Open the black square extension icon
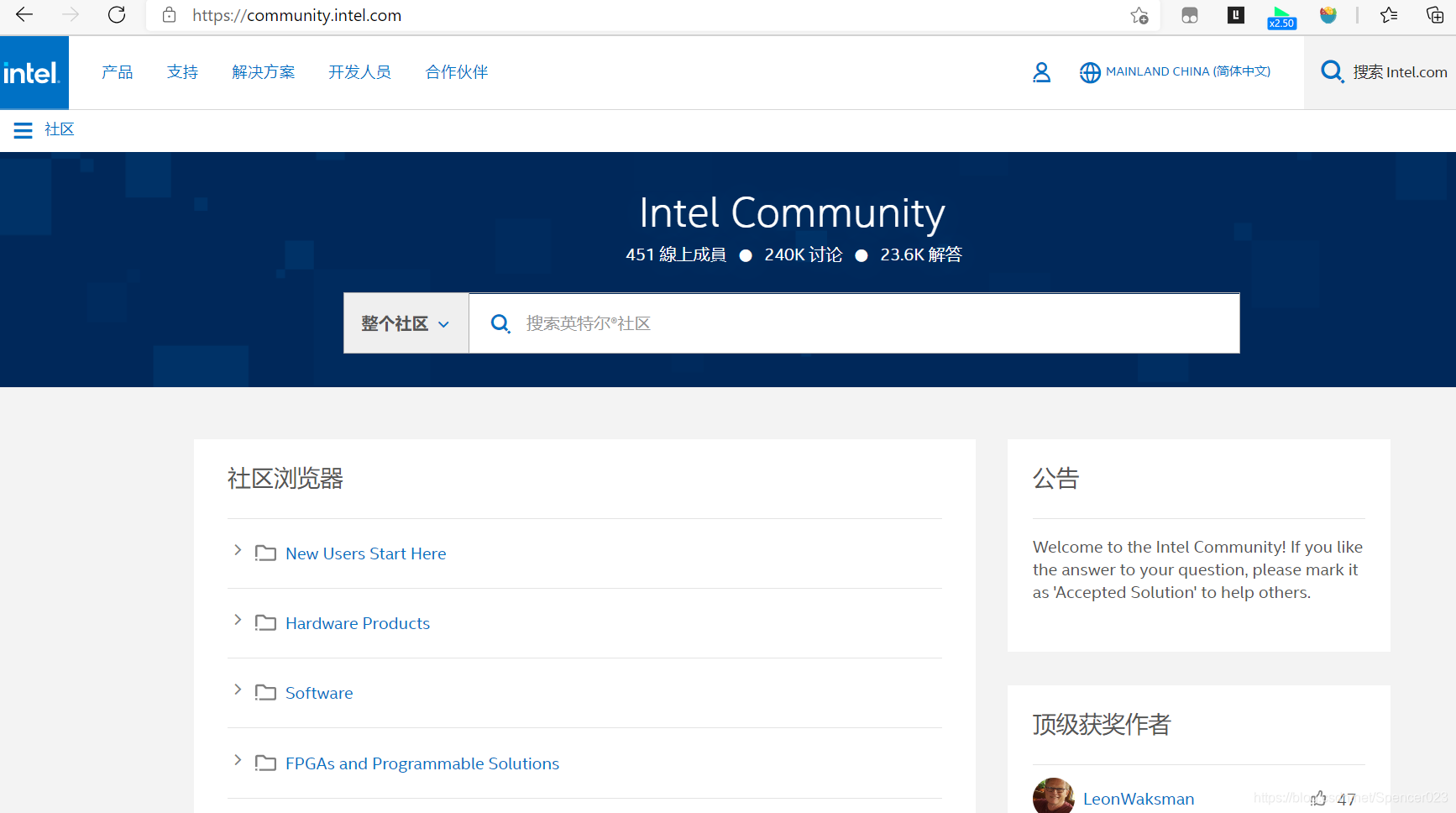Image resolution: width=1456 pixels, height=813 pixels. [1236, 14]
